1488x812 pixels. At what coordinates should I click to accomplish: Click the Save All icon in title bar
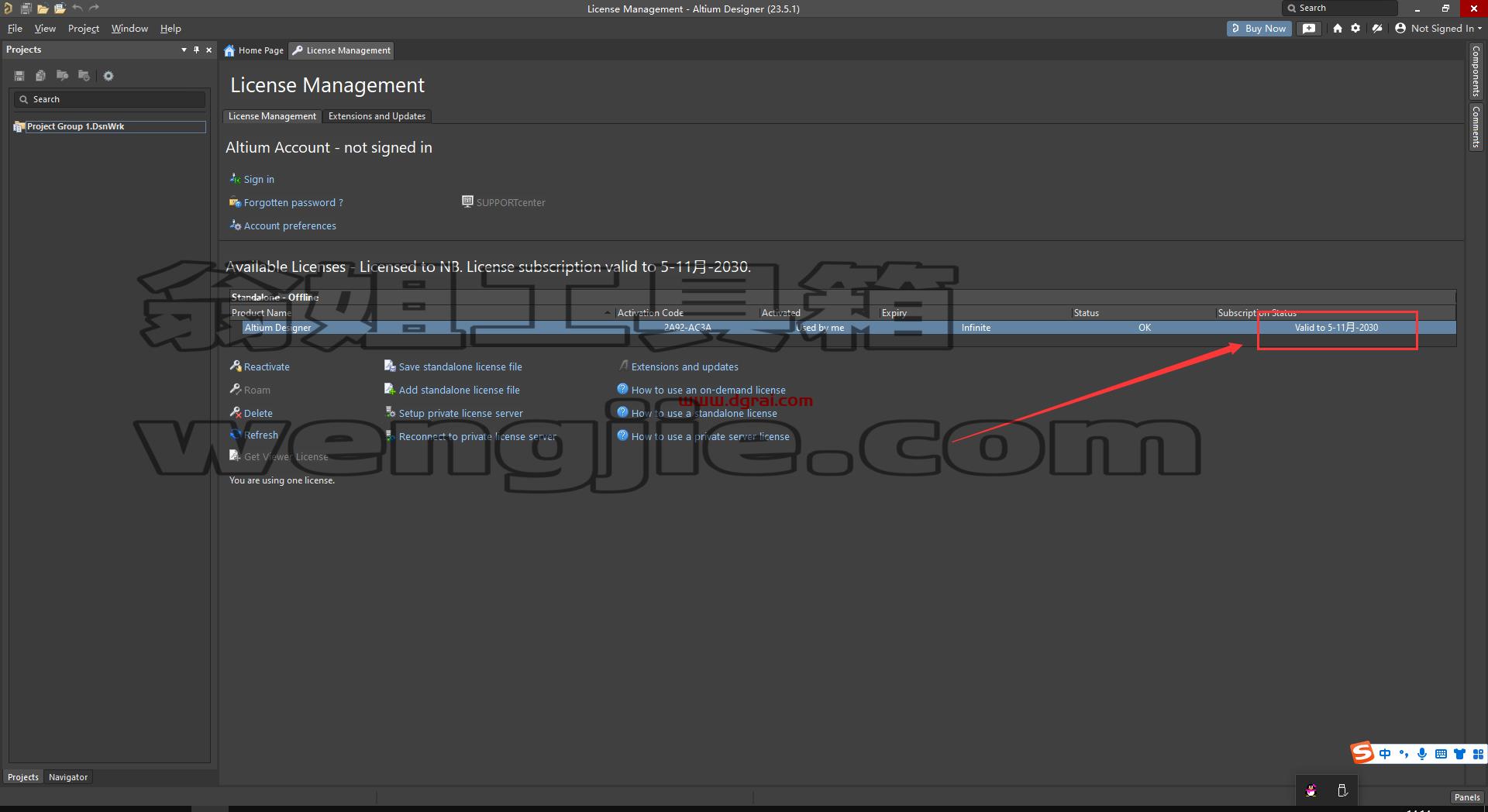26,9
